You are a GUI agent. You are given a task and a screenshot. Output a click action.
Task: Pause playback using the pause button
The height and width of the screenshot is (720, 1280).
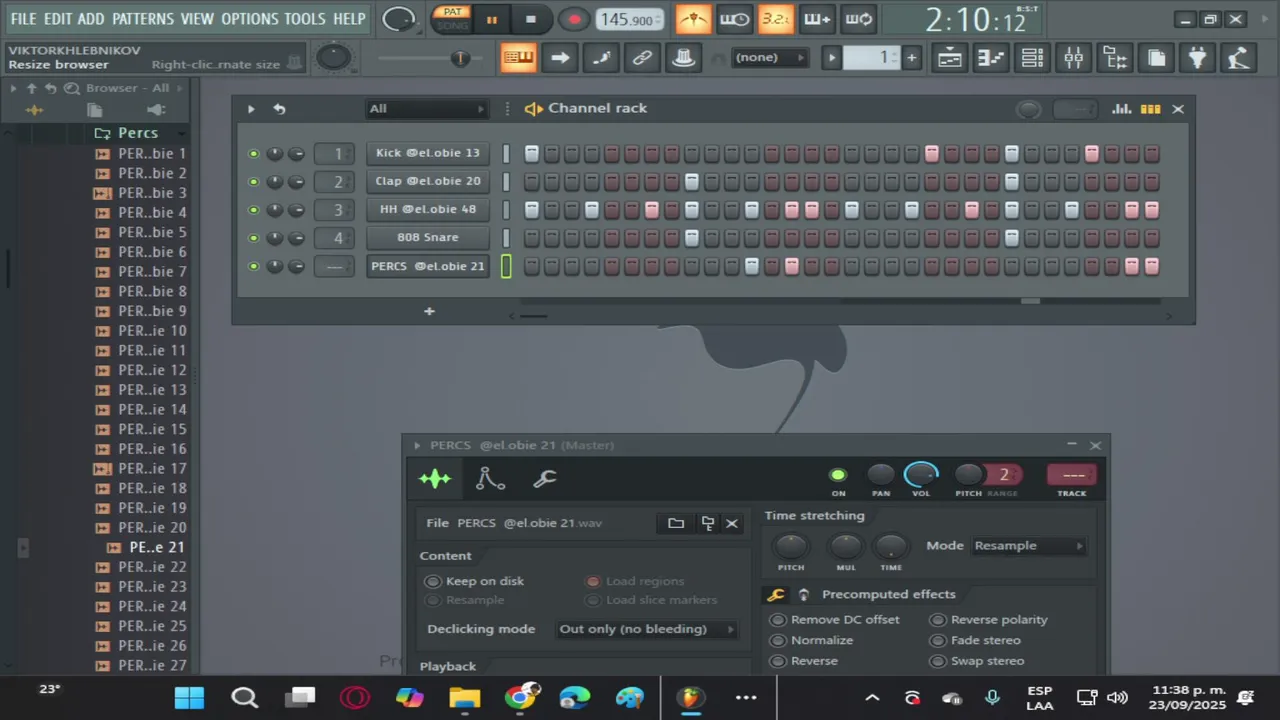click(492, 19)
